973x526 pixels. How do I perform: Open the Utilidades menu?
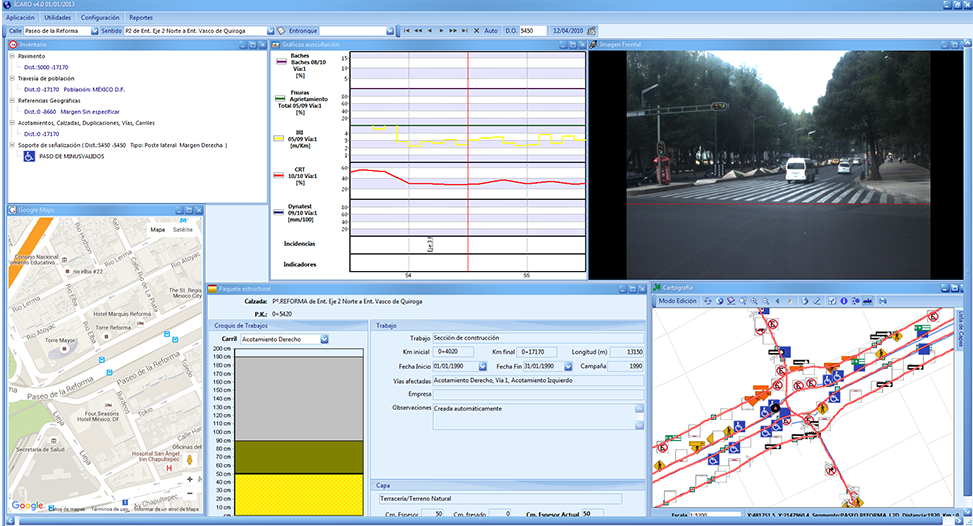[x=58, y=18]
